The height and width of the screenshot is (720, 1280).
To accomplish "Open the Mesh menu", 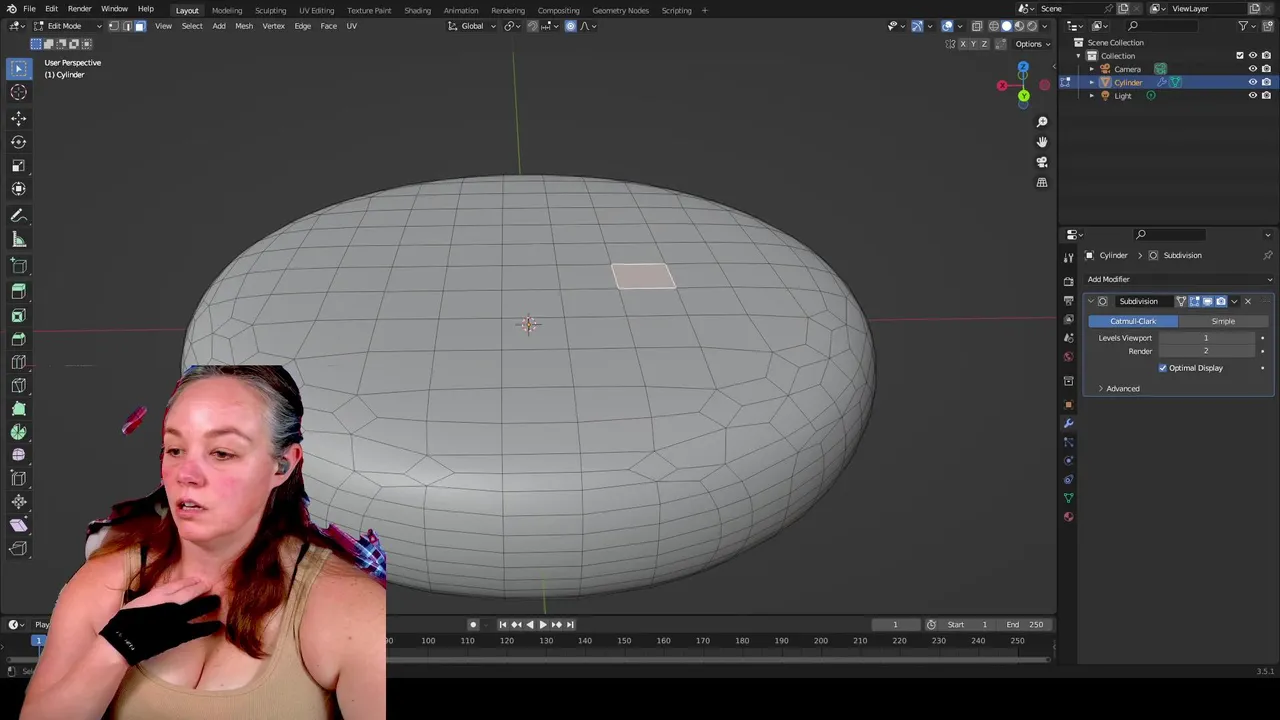I will (244, 26).
